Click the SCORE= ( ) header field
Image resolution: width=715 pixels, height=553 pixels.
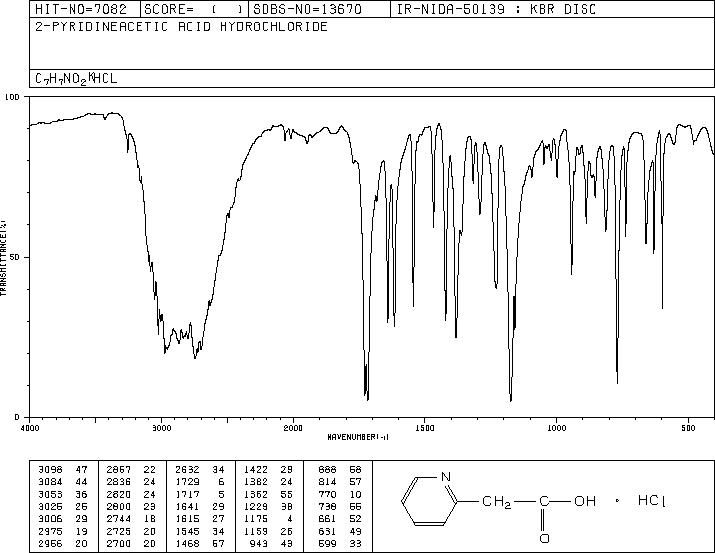coord(194,9)
